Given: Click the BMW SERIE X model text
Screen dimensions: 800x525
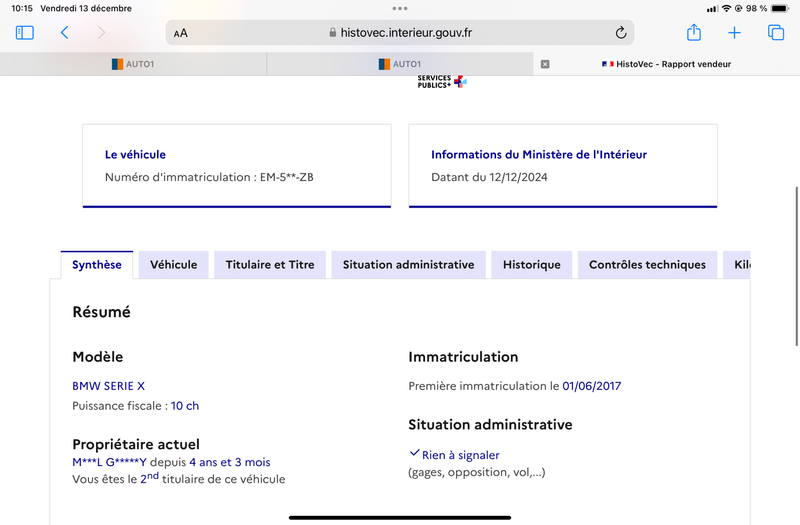Looking at the screenshot, I should pyautogui.click(x=109, y=386).
